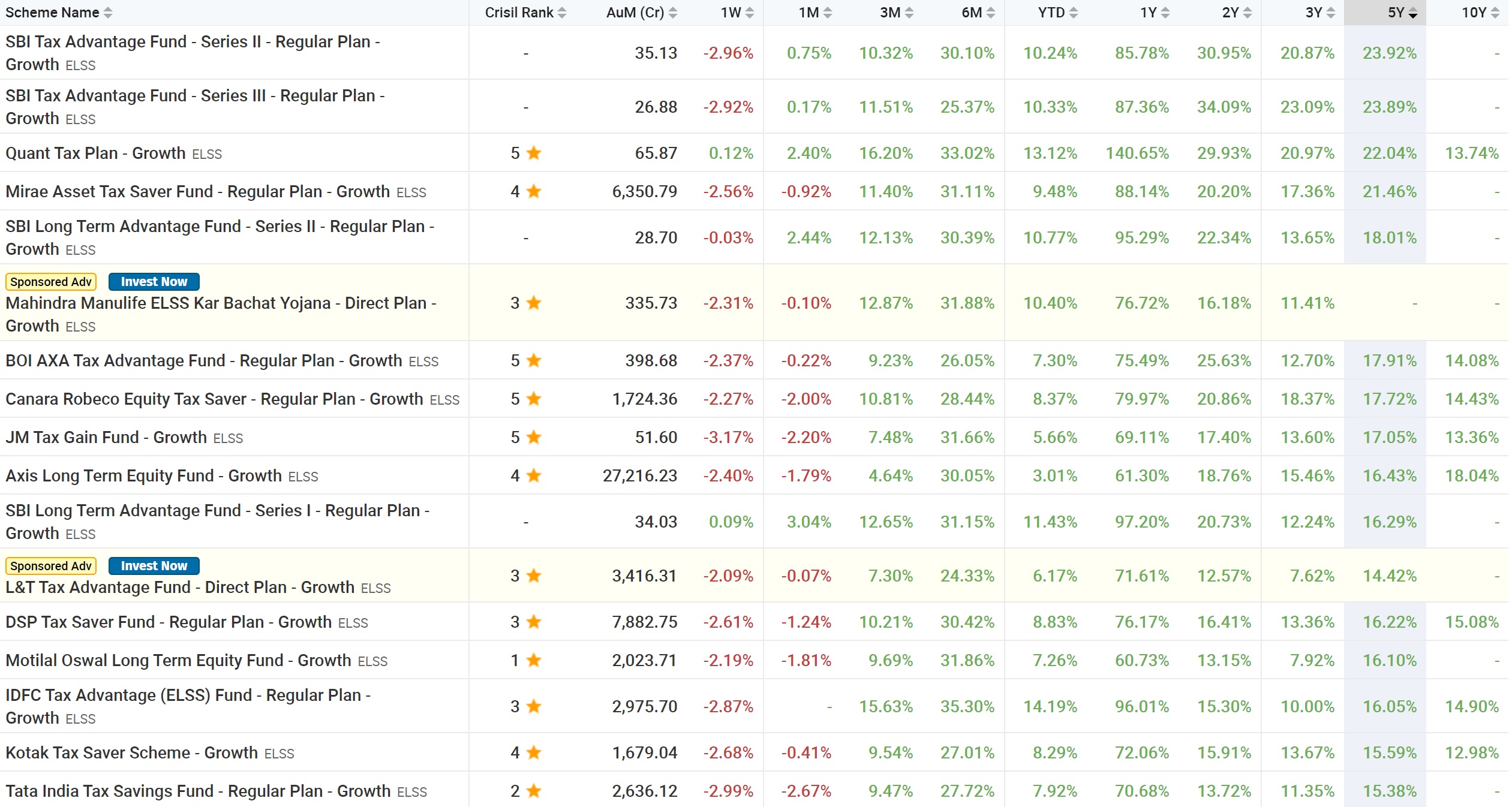Open Mirae Asset Tax Saver Fund link
This screenshot has width=1512, height=807.
198,192
